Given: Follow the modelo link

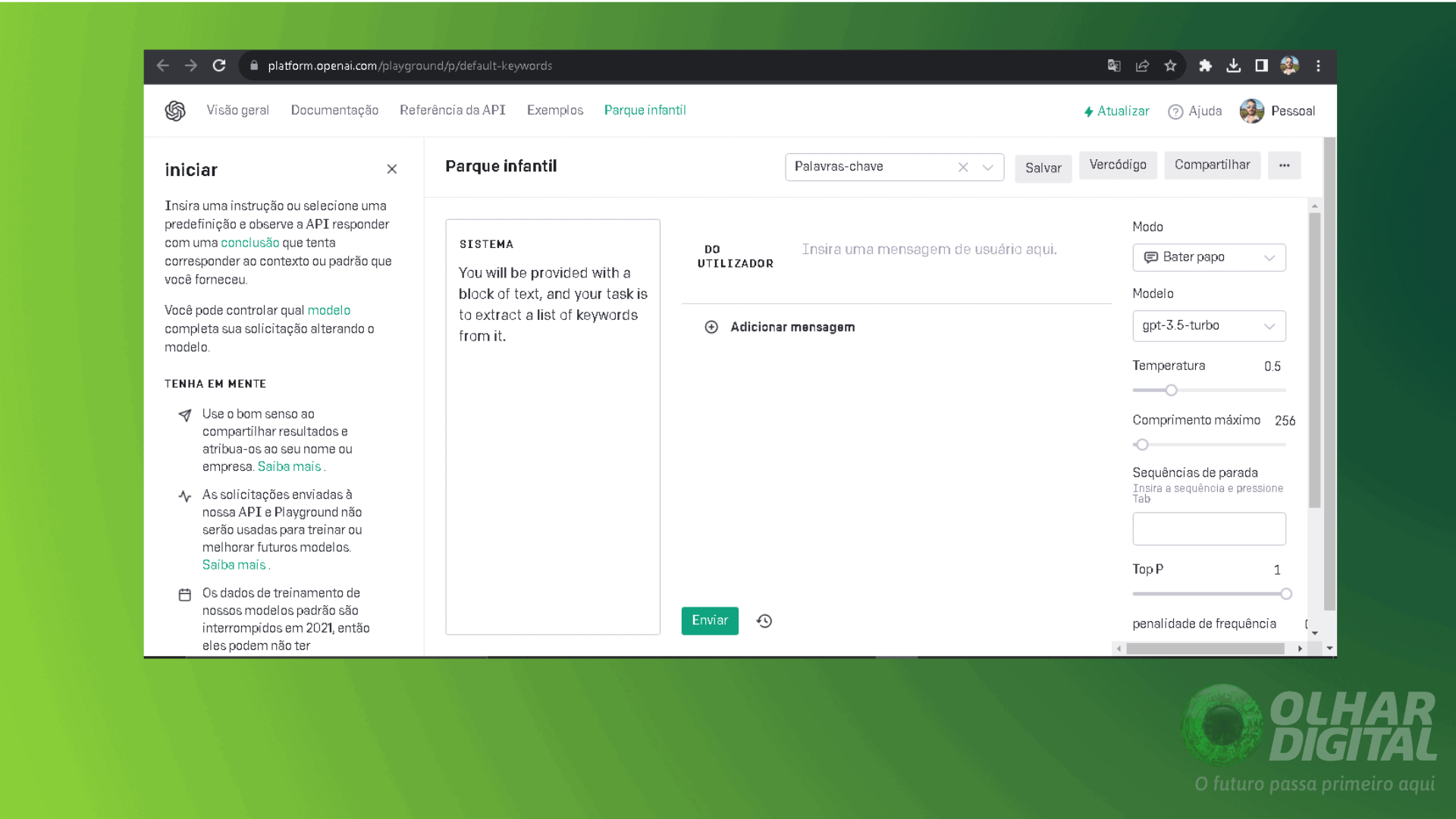Looking at the screenshot, I should (x=329, y=310).
